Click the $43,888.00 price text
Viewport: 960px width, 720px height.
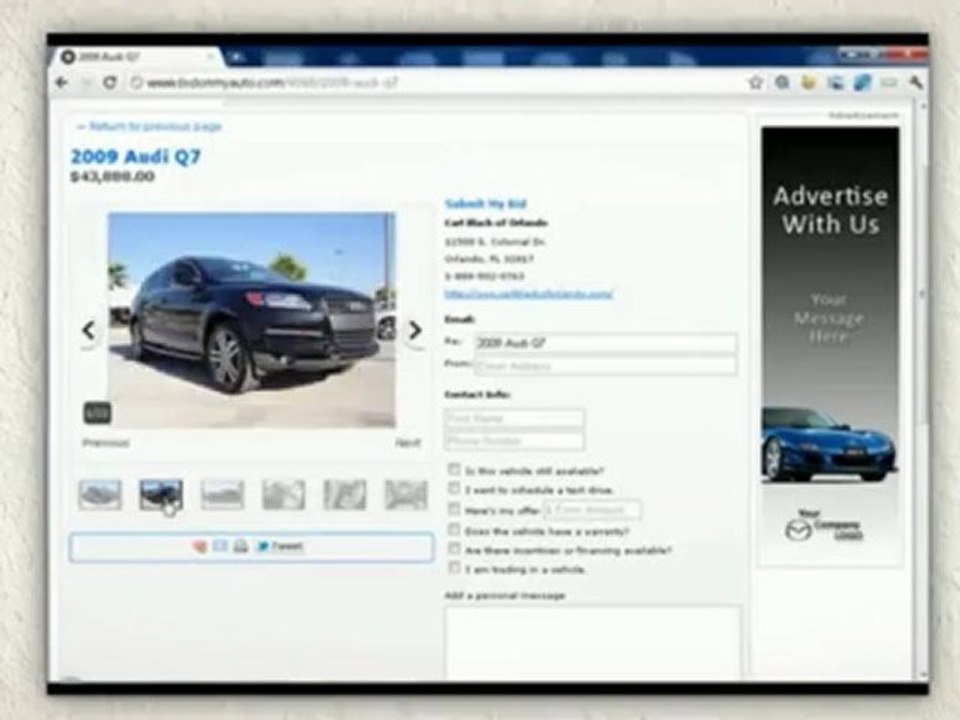(113, 177)
